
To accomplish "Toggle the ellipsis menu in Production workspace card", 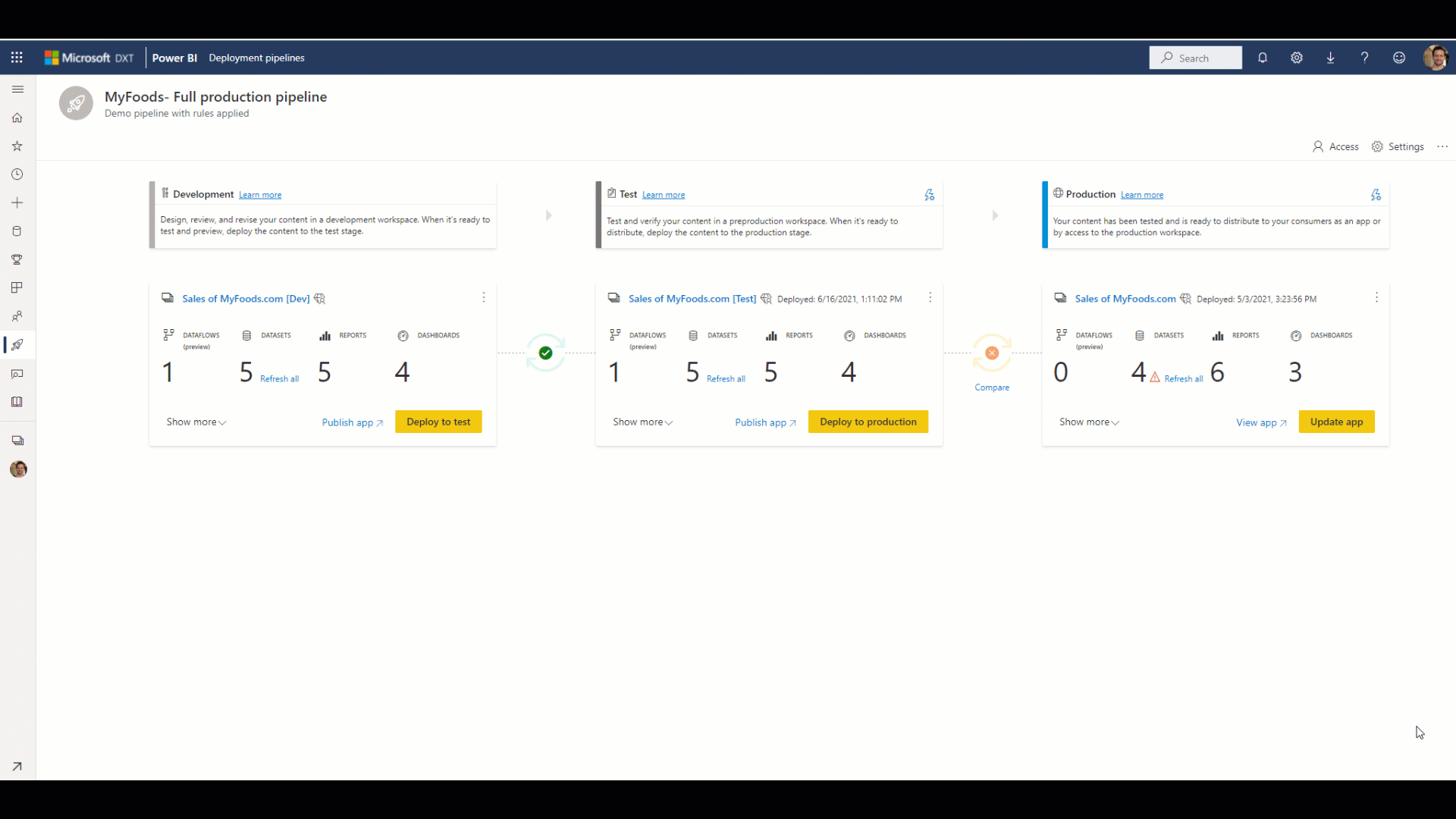I will [x=1377, y=298].
